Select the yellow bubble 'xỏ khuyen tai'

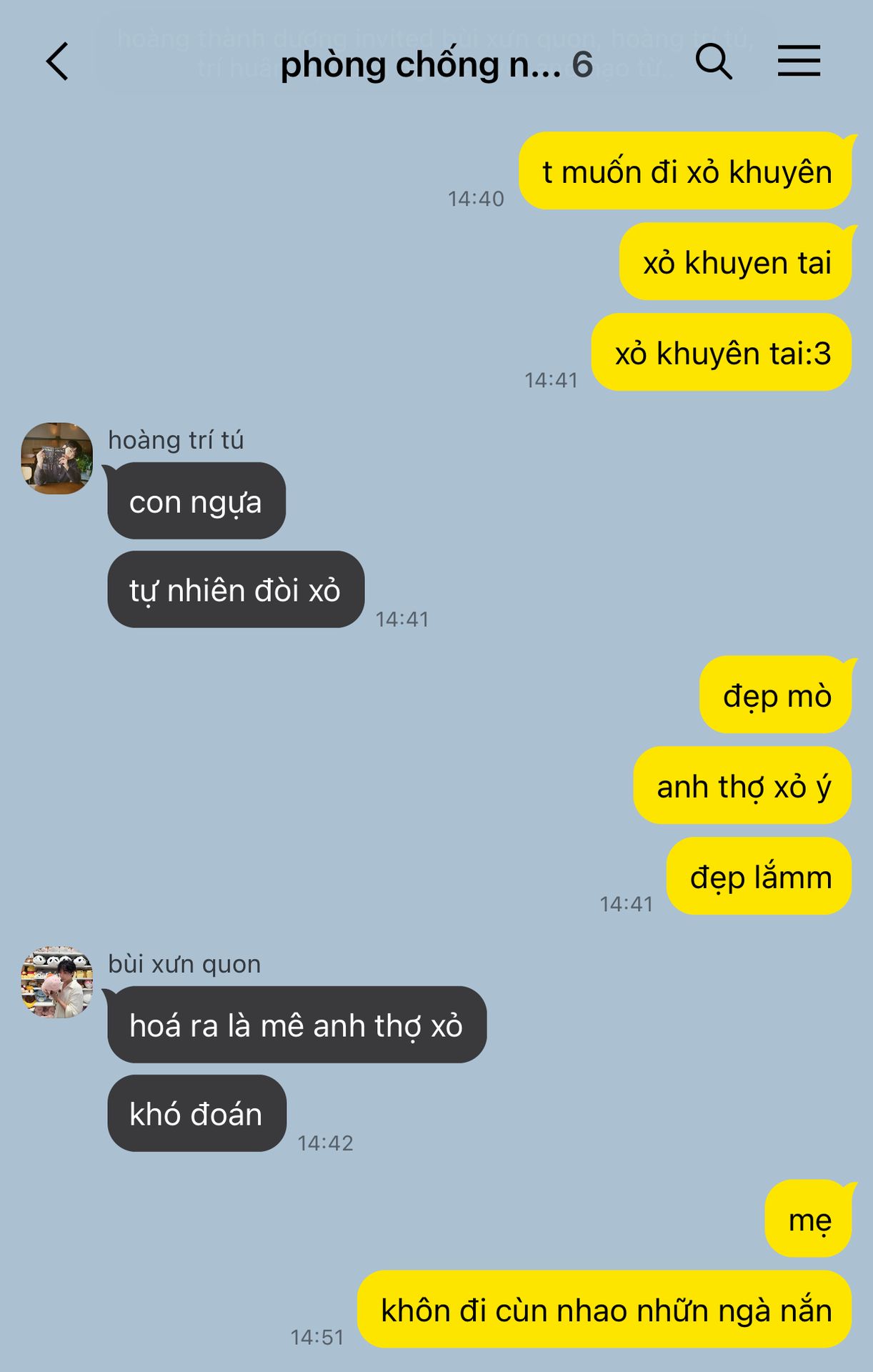[736, 262]
